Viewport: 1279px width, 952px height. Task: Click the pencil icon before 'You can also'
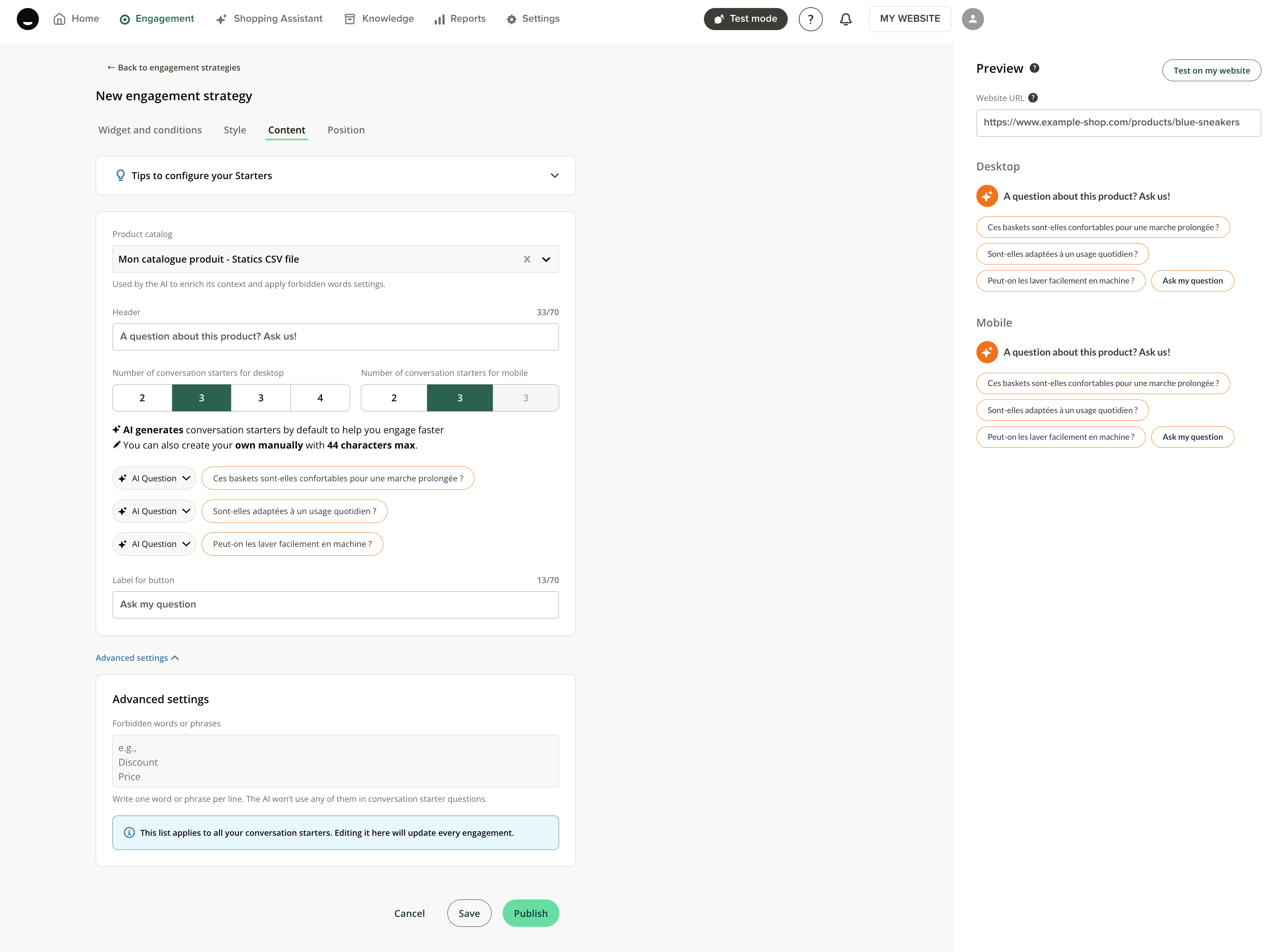116,445
